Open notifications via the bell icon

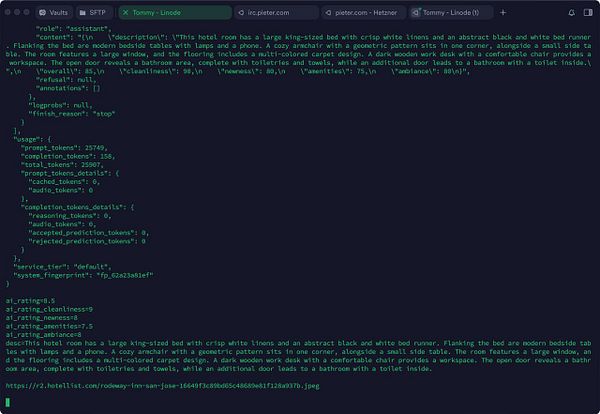tap(571, 13)
